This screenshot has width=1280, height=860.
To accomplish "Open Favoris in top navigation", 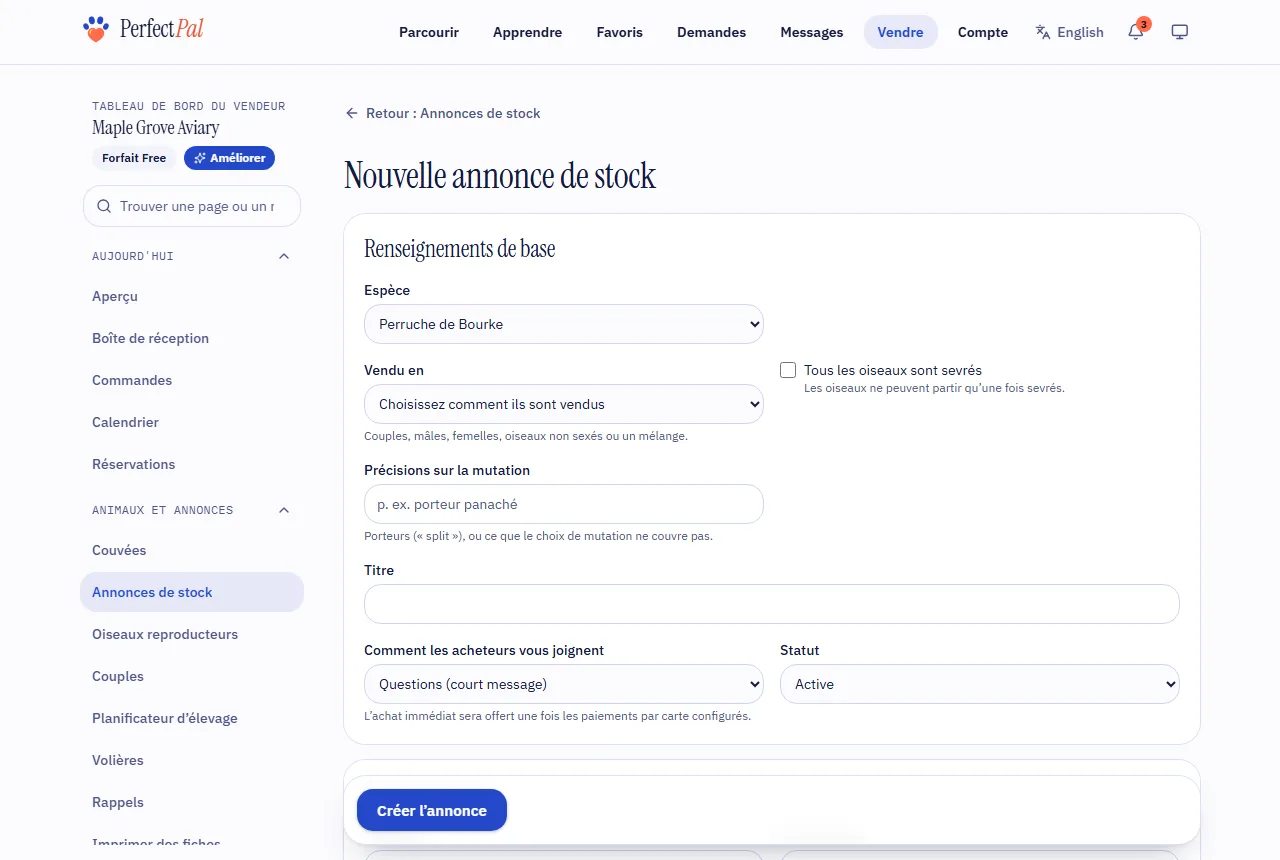I will 620,32.
